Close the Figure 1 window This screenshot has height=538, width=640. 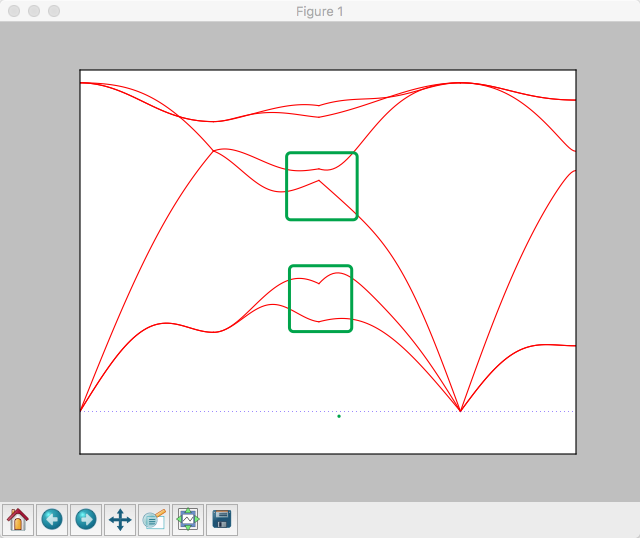14,11
